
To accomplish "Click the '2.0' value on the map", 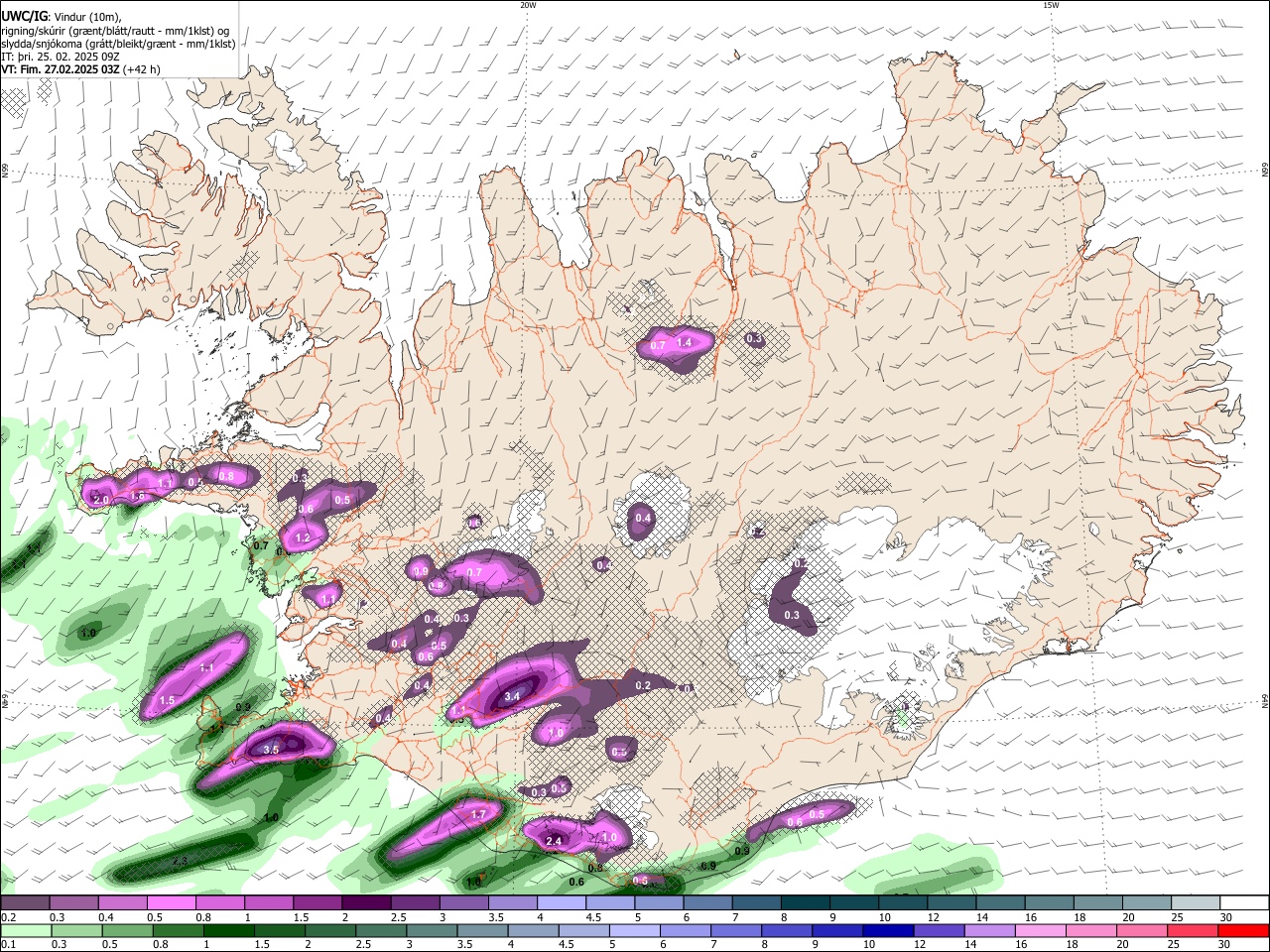I will (x=100, y=499).
